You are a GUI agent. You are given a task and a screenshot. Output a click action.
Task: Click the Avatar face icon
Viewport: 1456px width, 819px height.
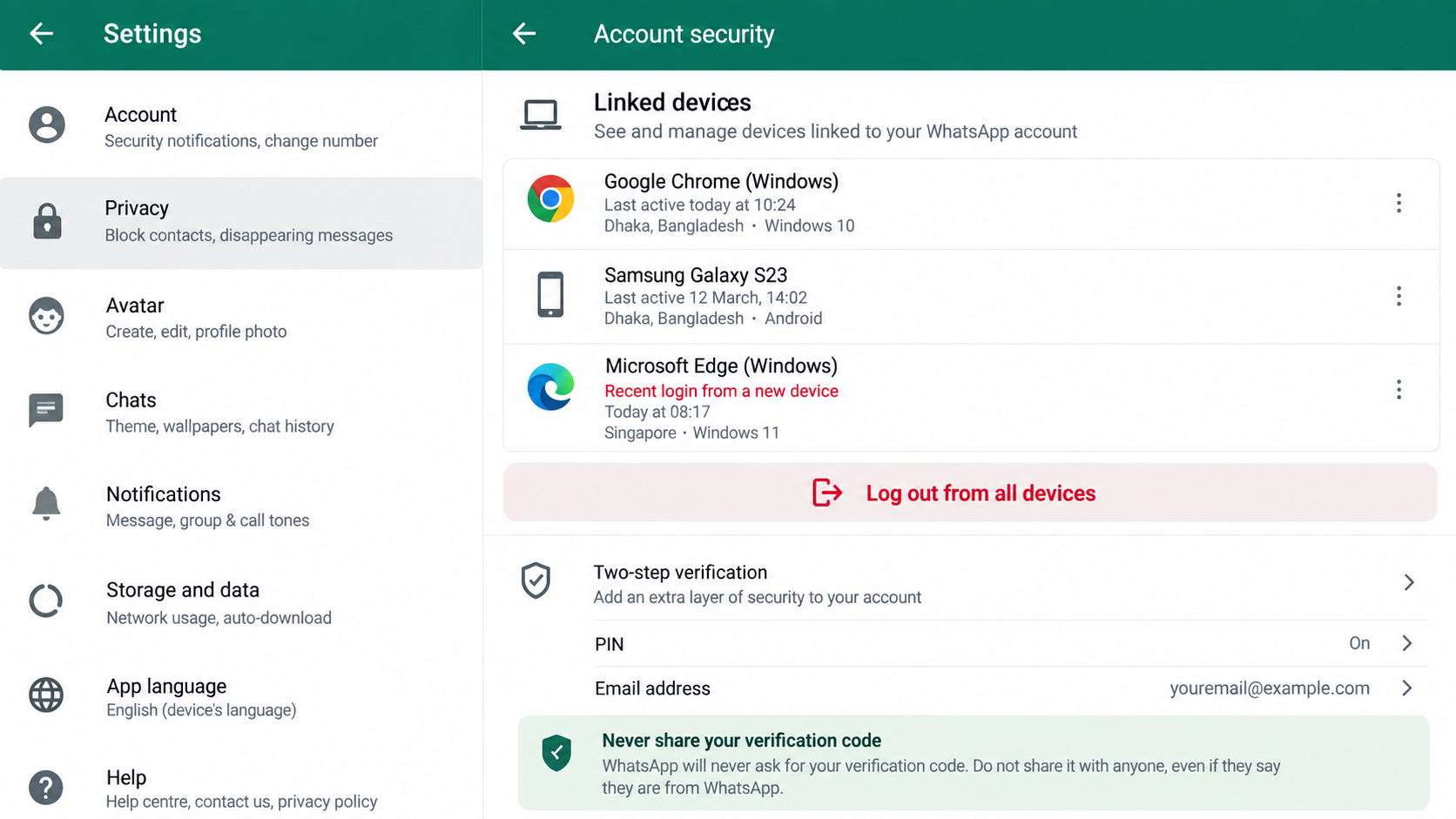[46, 316]
